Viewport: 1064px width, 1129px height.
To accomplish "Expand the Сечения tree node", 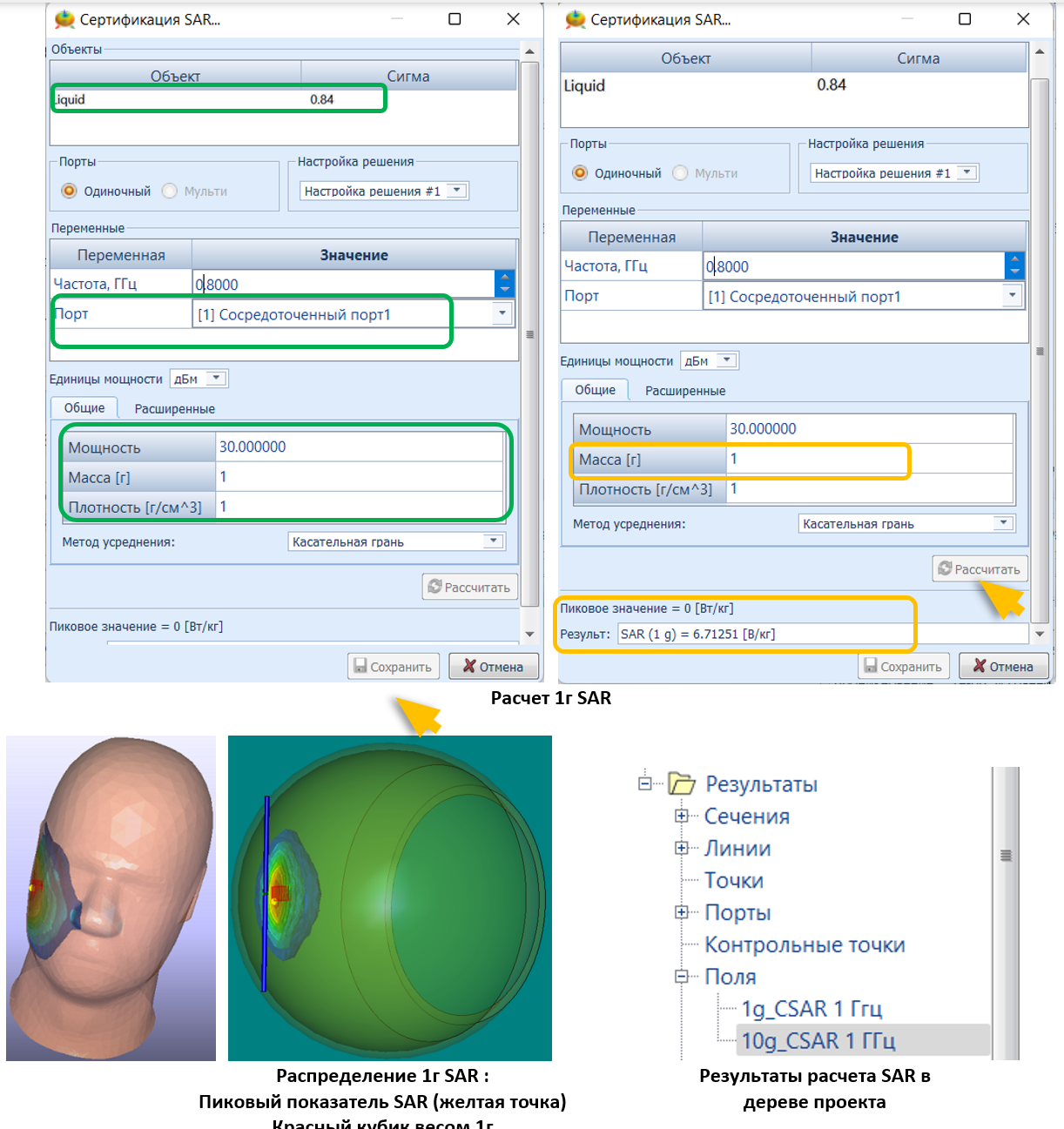I will point(682,816).
